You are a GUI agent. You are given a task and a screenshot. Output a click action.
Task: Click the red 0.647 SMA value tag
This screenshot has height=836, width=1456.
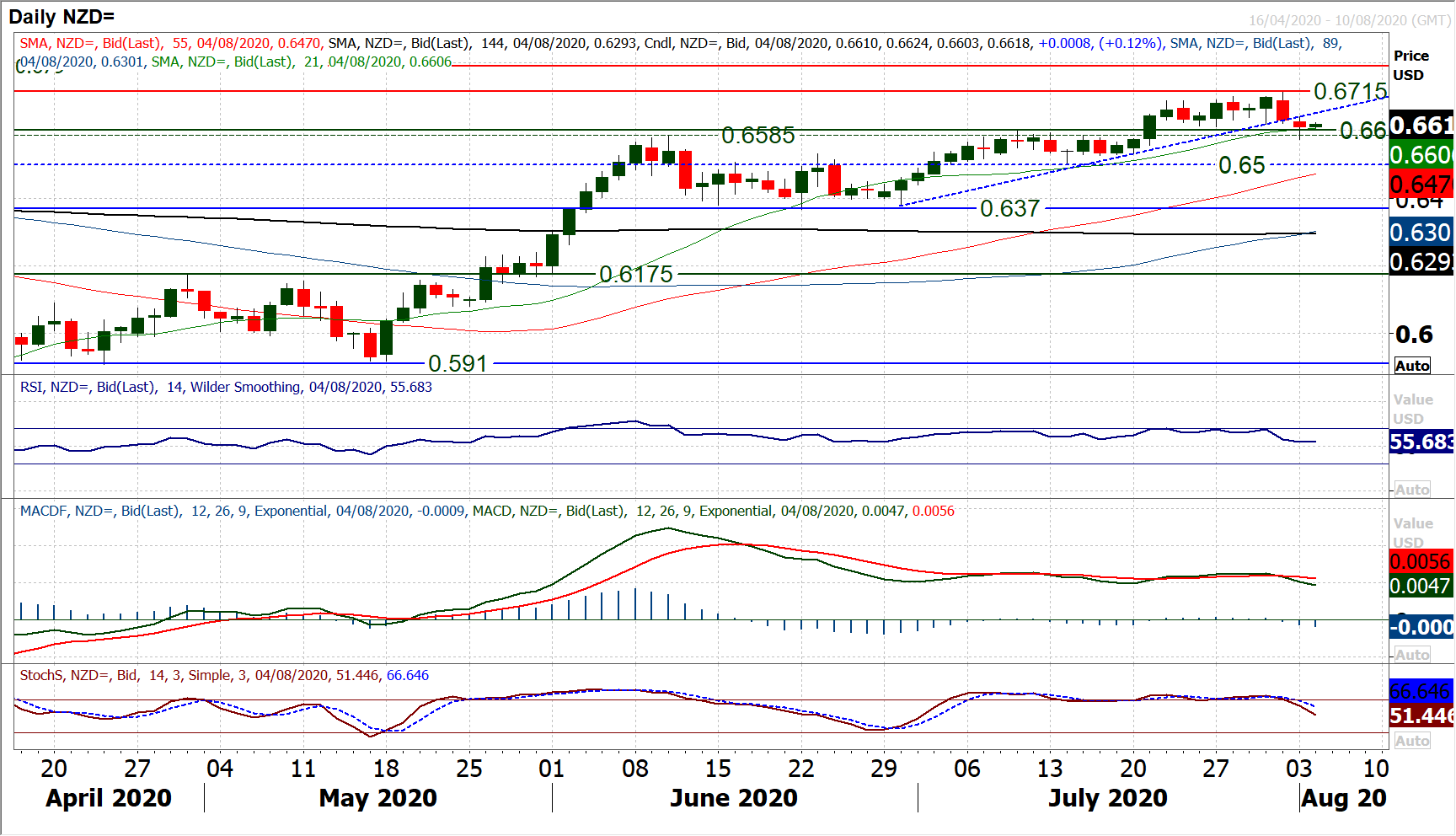[x=1421, y=184]
